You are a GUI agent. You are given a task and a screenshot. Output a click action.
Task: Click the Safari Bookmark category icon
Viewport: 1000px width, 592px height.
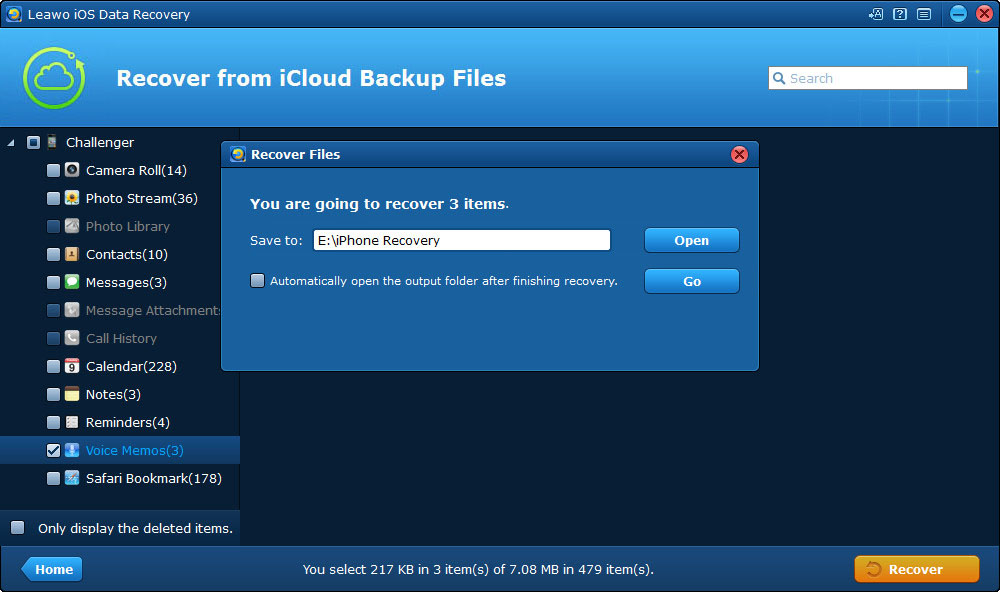pos(72,478)
